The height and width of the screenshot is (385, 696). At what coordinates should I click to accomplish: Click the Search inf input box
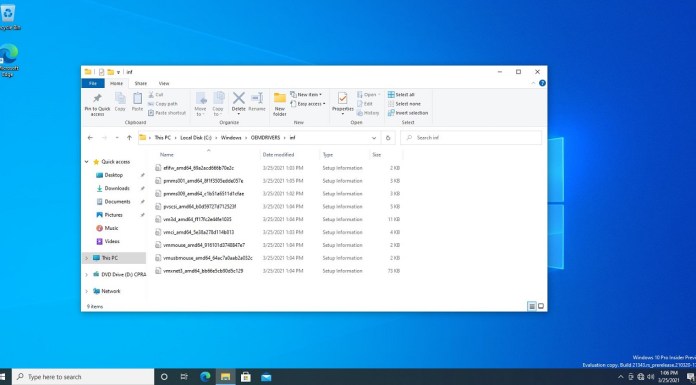[x=471, y=138]
